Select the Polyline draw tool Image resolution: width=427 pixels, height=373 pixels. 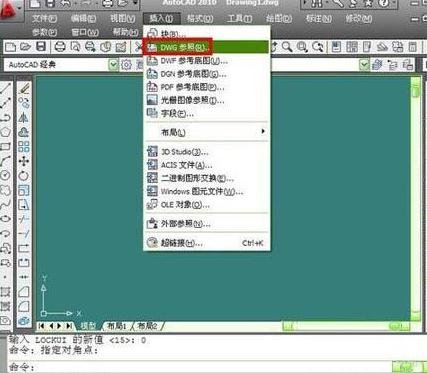tap(5, 117)
